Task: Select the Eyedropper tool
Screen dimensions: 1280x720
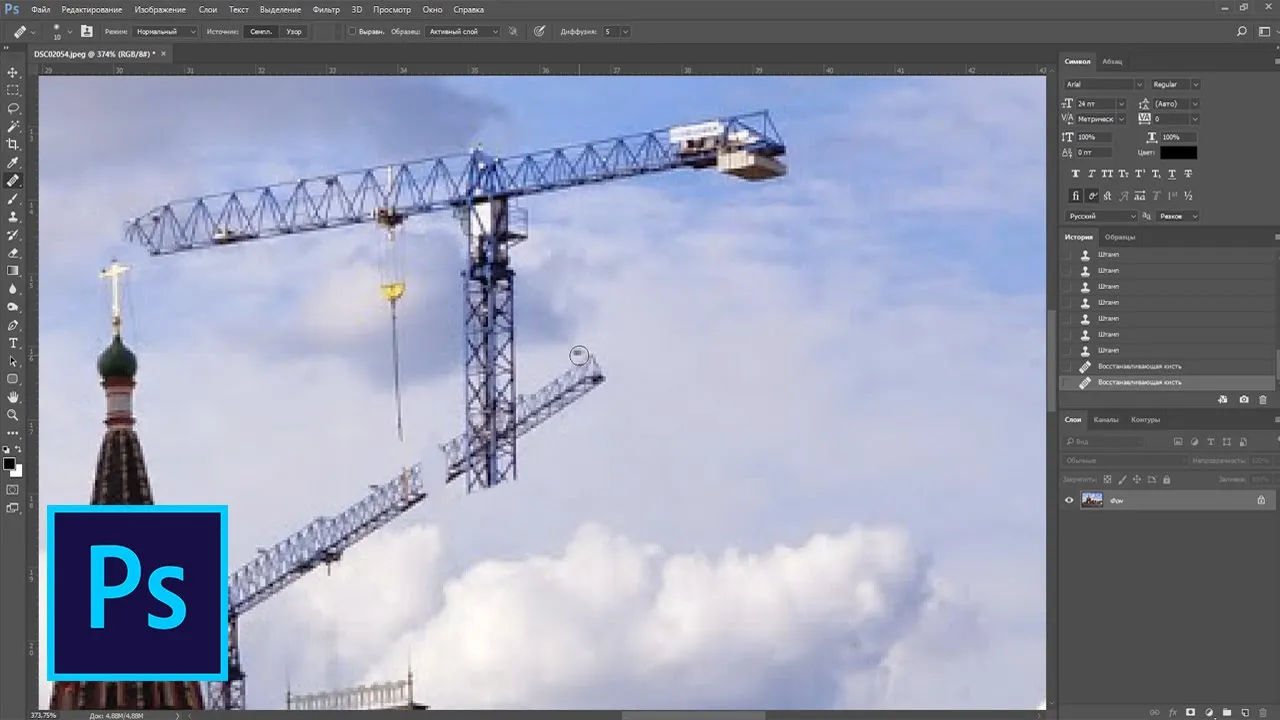Action: click(x=13, y=163)
